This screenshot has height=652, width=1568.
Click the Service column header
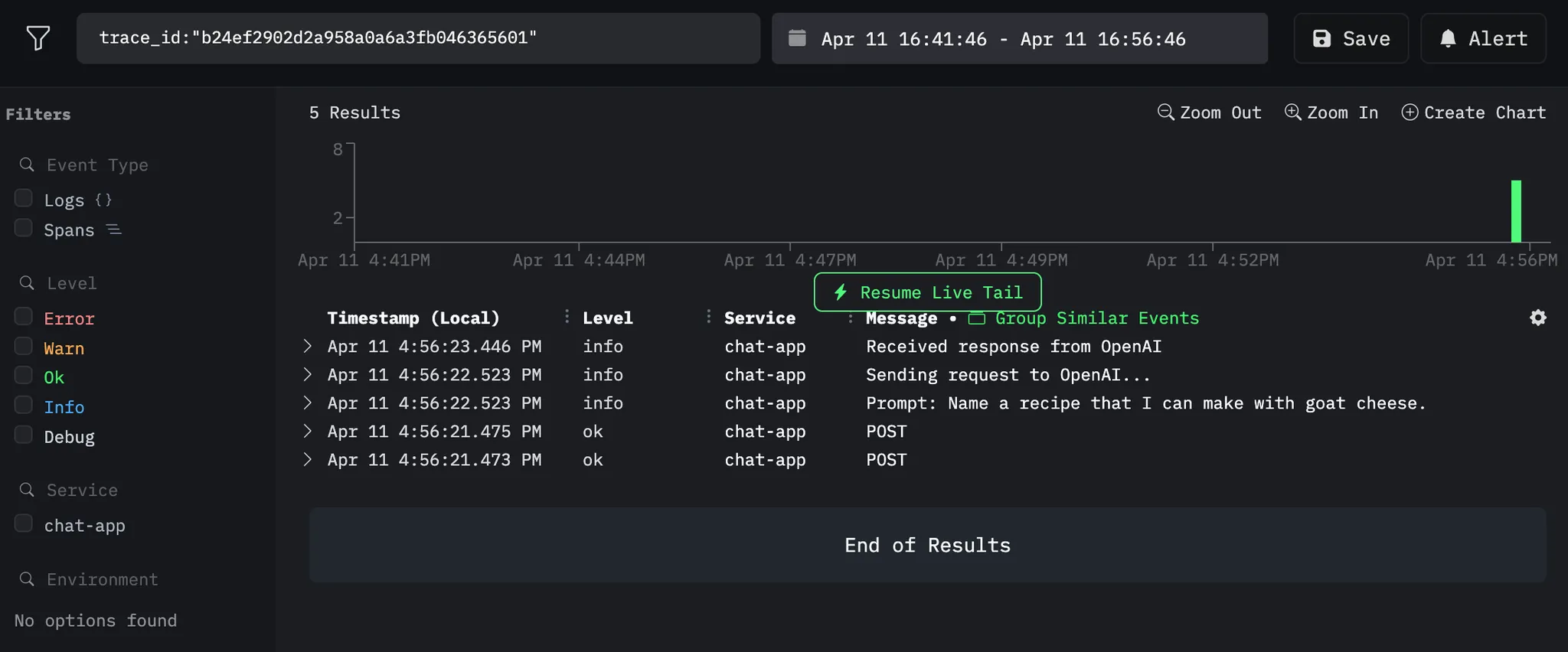759,318
